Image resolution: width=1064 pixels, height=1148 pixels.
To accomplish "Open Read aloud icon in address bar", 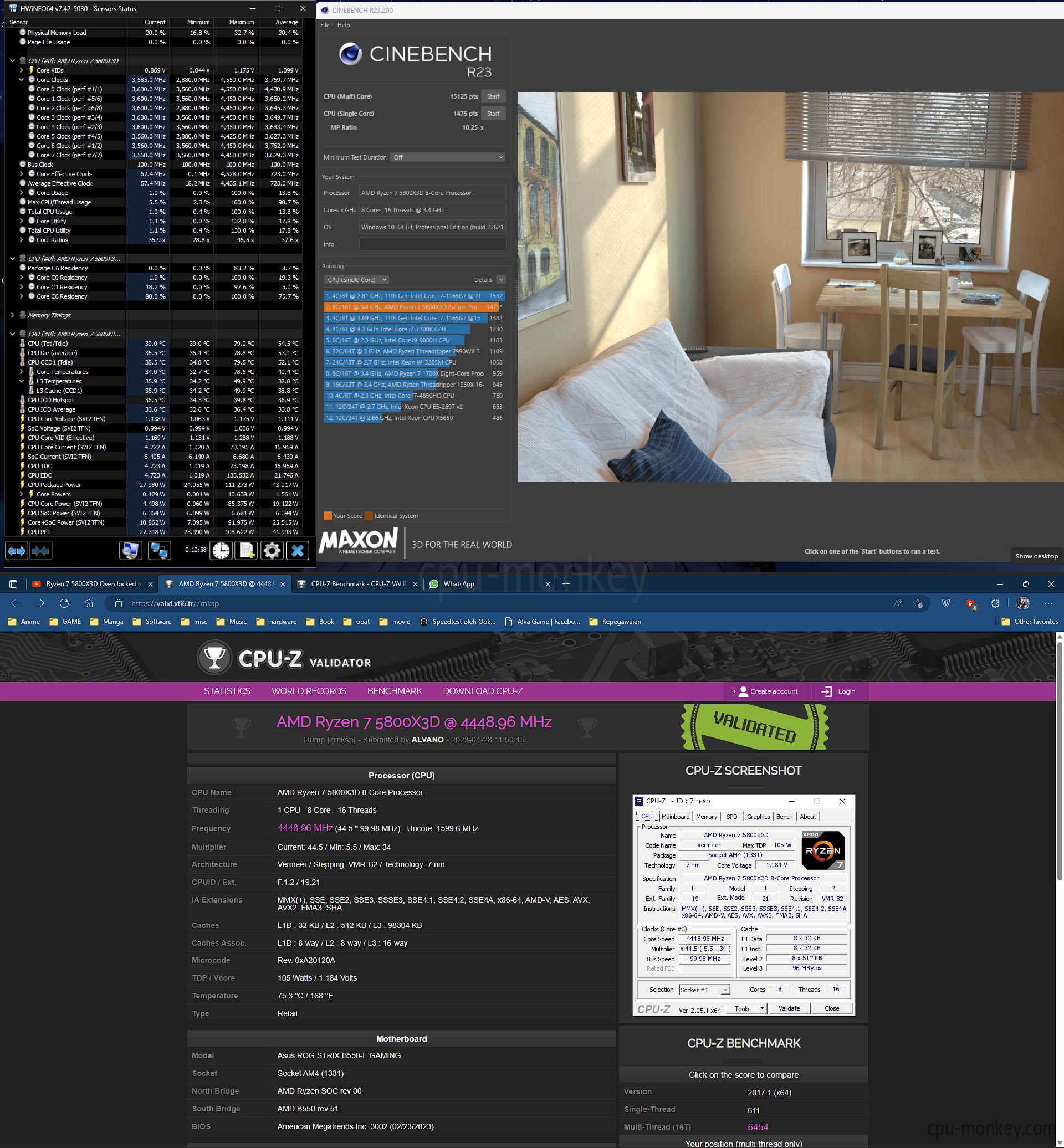I will tap(898, 603).
